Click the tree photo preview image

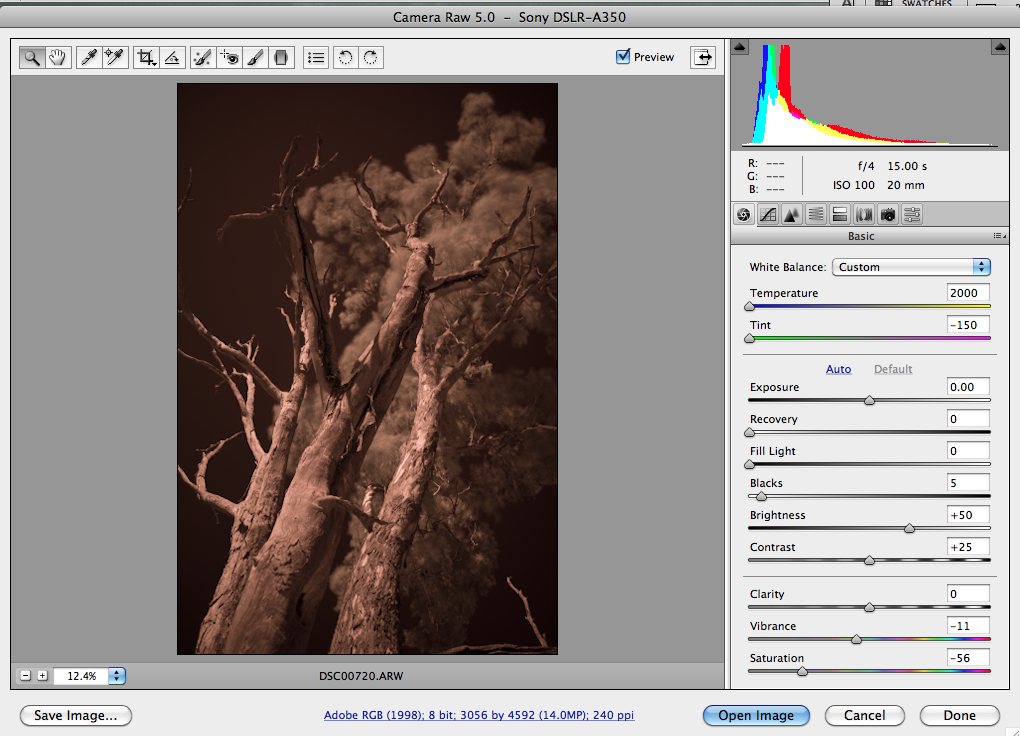(x=368, y=368)
